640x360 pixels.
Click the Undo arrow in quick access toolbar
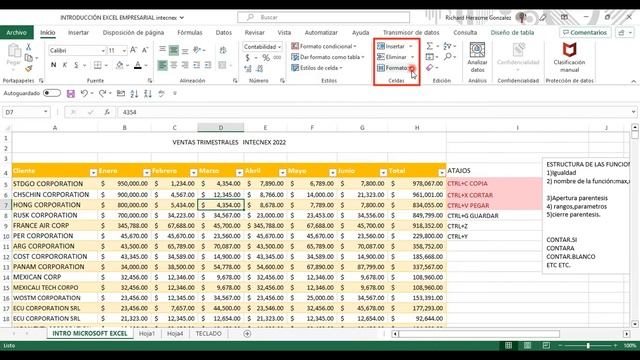(x=84, y=93)
